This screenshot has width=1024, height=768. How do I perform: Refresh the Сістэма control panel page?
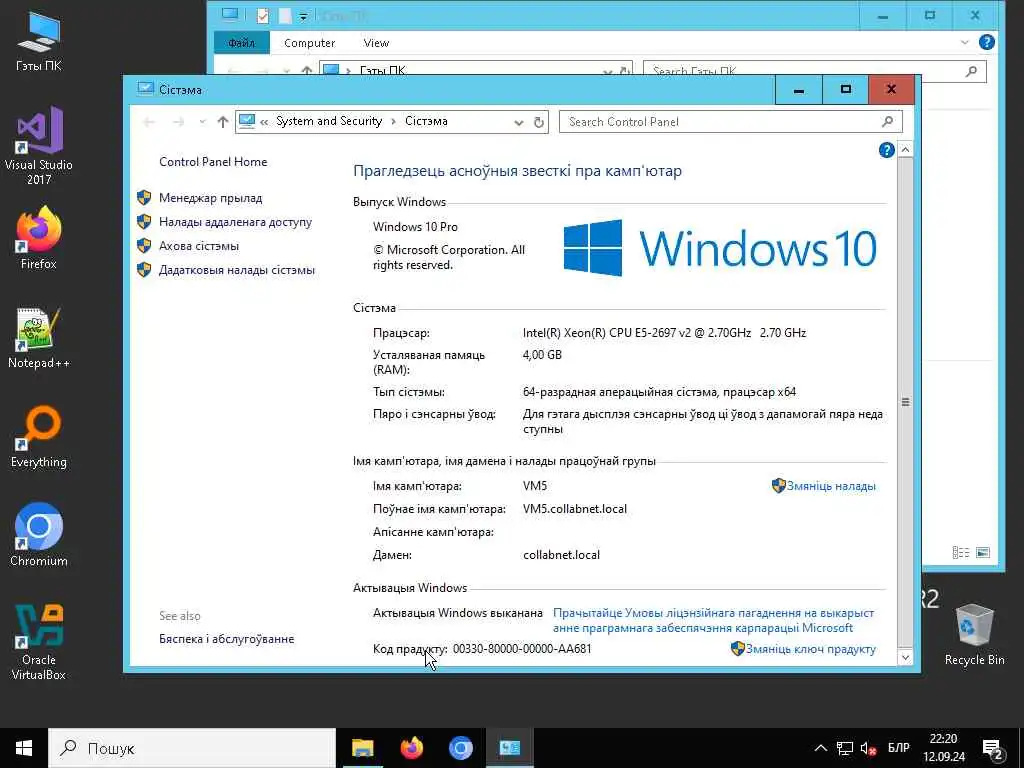tap(539, 122)
